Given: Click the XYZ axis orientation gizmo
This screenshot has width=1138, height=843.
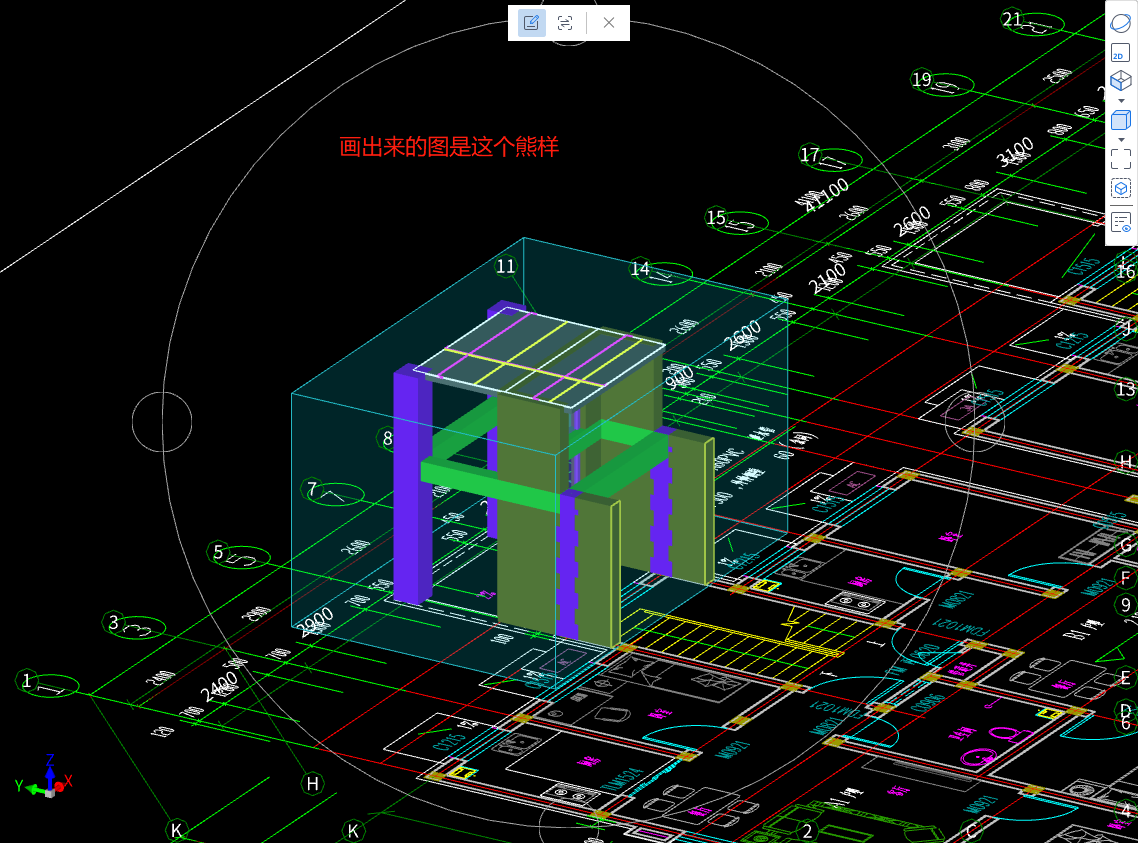Looking at the screenshot, I should coord(45,778).
